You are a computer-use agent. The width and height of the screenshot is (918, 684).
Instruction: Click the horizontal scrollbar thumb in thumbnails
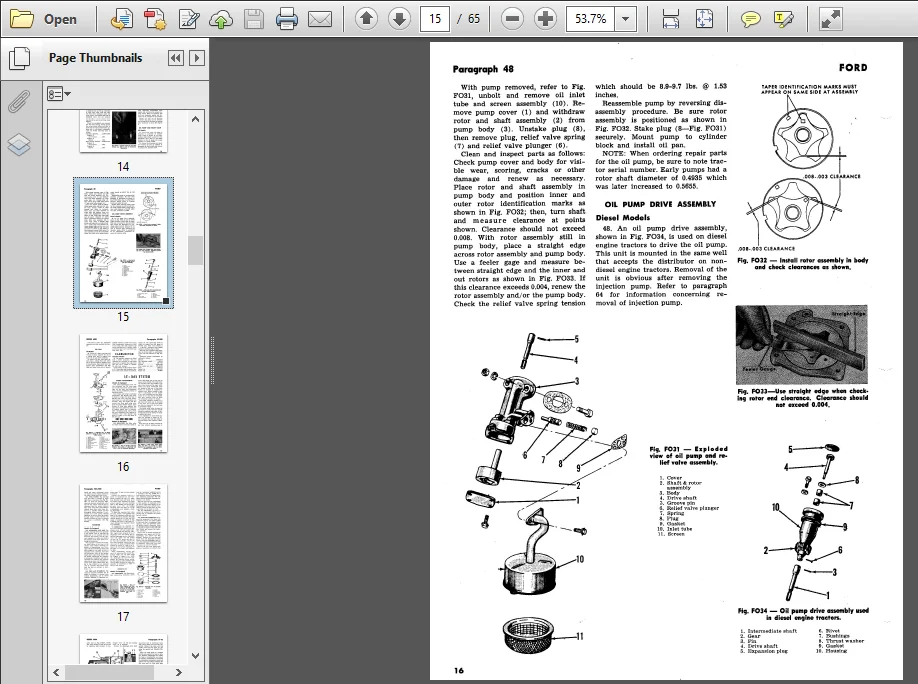109,672
